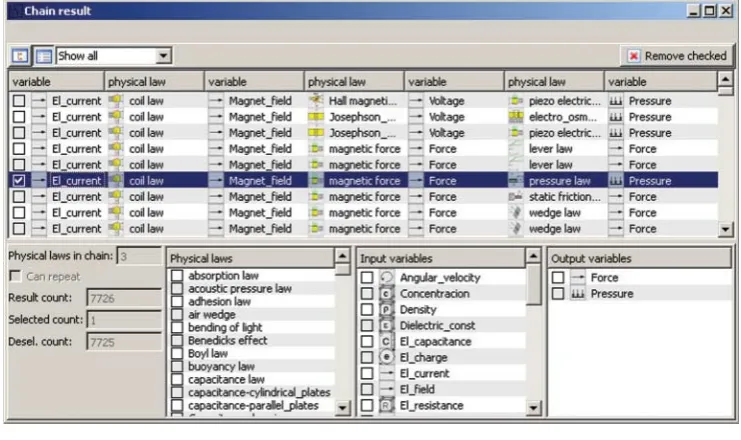Click the Physical laws list header
This screenshot has height=440, width=741.
[x=250, y=259]
